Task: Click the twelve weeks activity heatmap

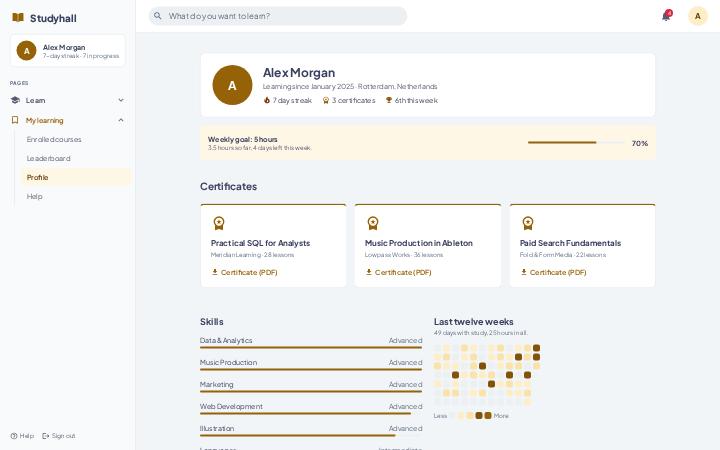Action: (x=487, y=375)
